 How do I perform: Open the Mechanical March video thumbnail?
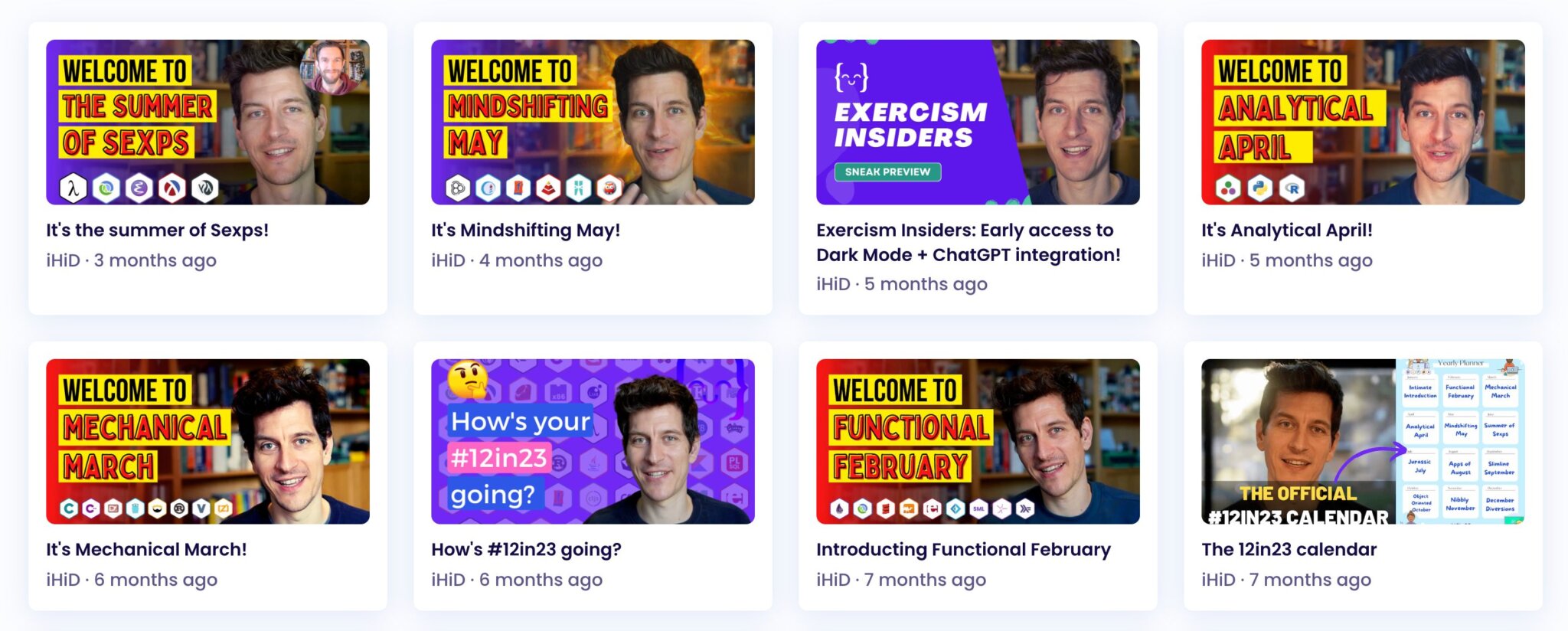(207, 442)
